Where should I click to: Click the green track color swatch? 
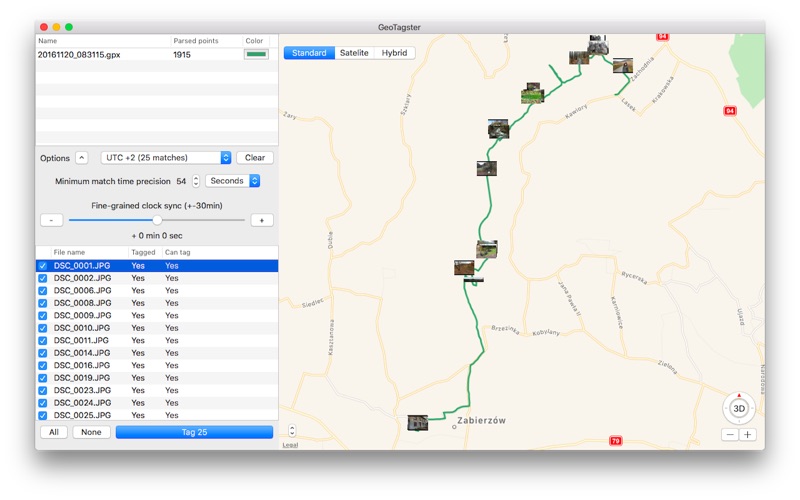256,54
